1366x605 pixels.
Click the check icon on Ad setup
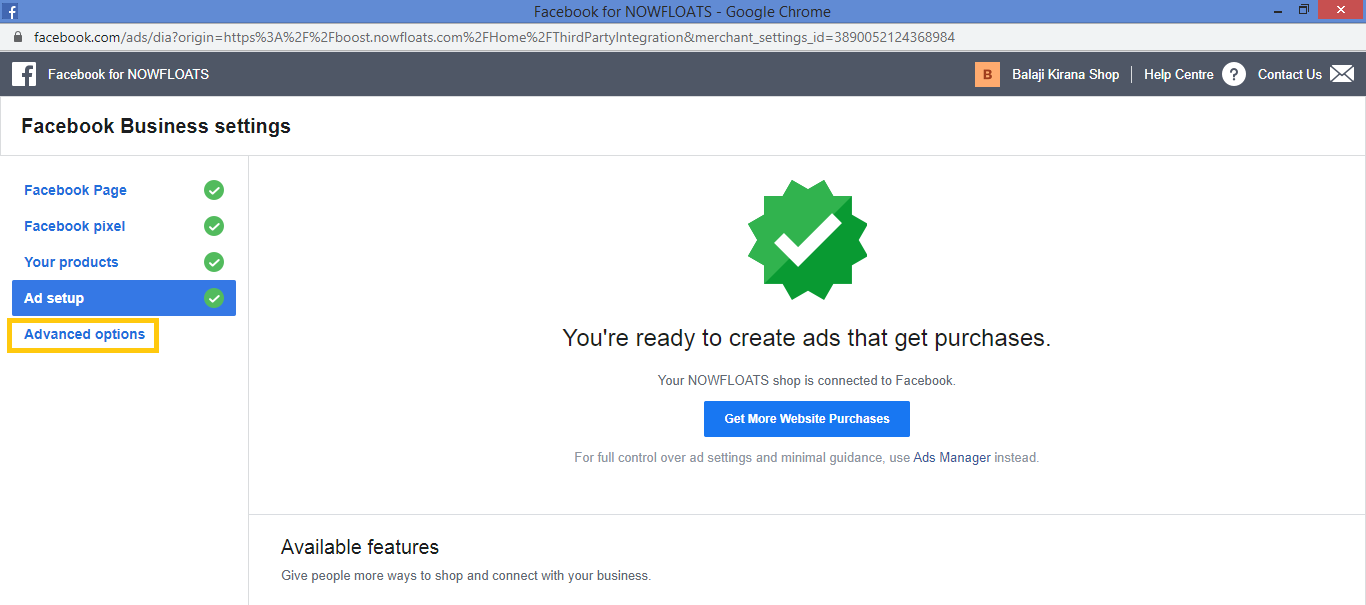pos(214,298)
